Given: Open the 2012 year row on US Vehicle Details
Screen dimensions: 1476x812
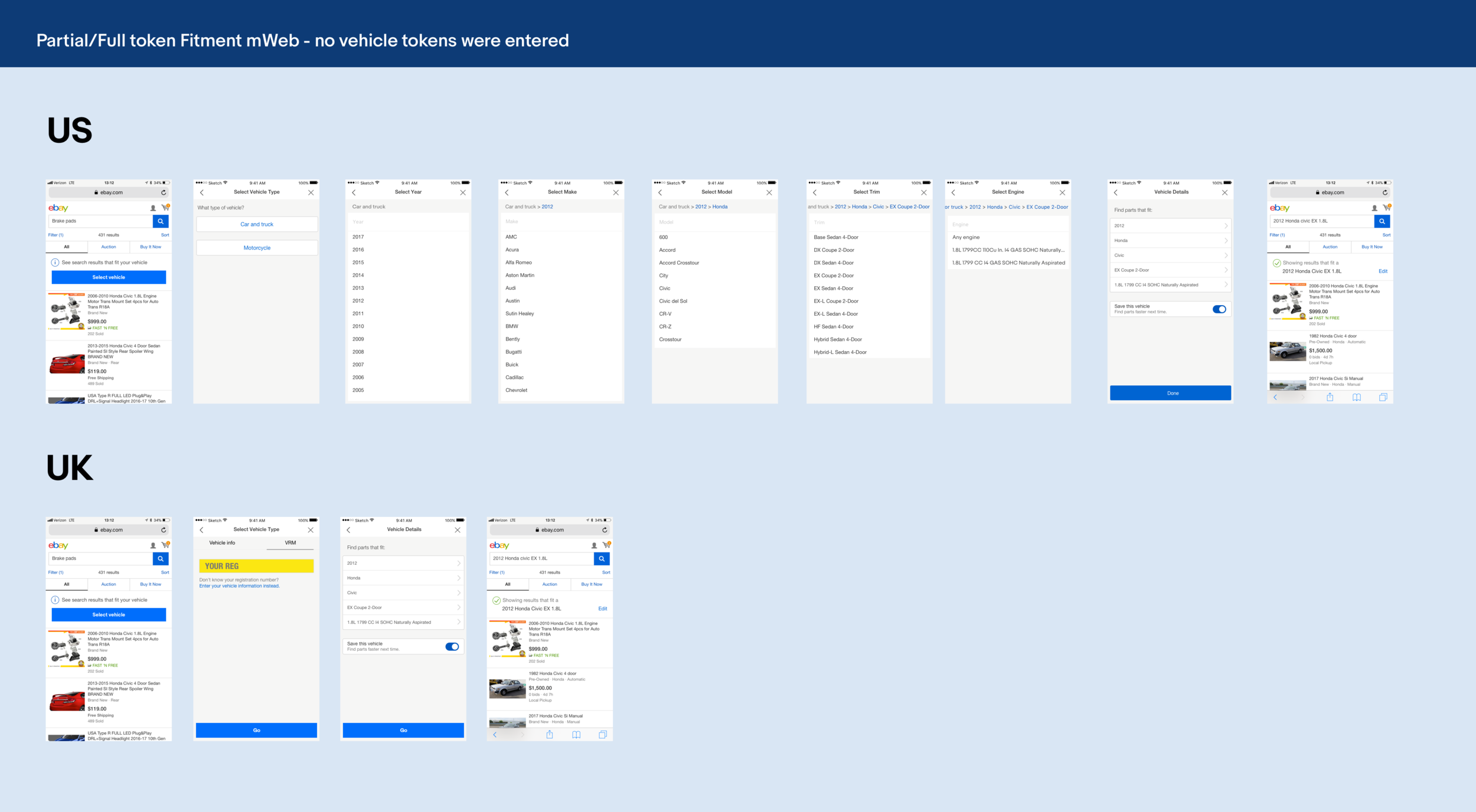Looking at the screenshot, I should [x=1170, y=226].
